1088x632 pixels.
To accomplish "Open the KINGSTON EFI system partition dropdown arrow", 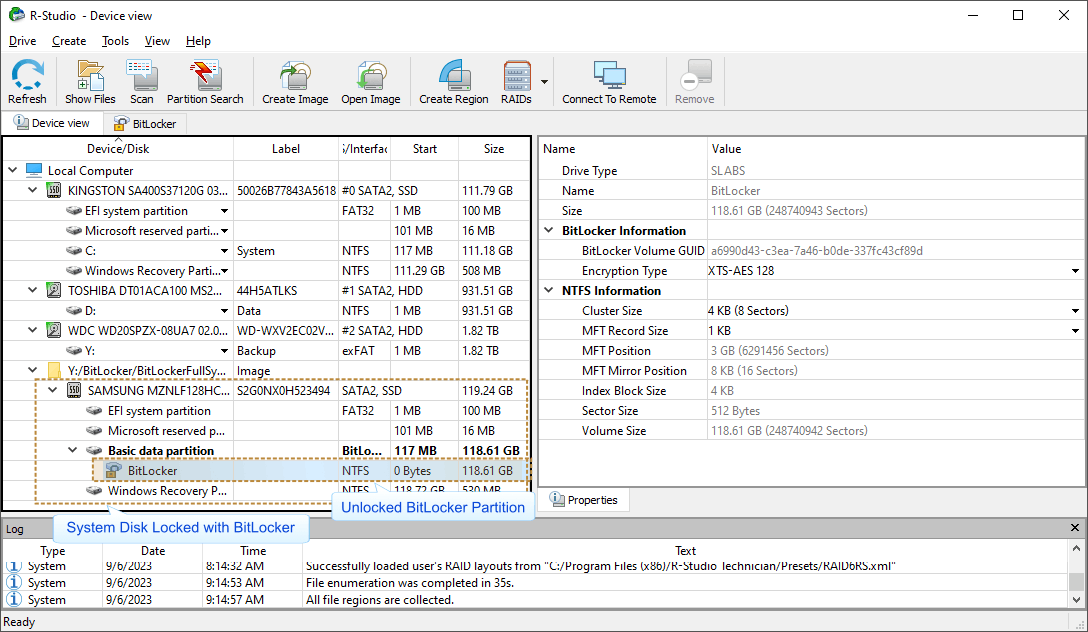I will 224,211.
